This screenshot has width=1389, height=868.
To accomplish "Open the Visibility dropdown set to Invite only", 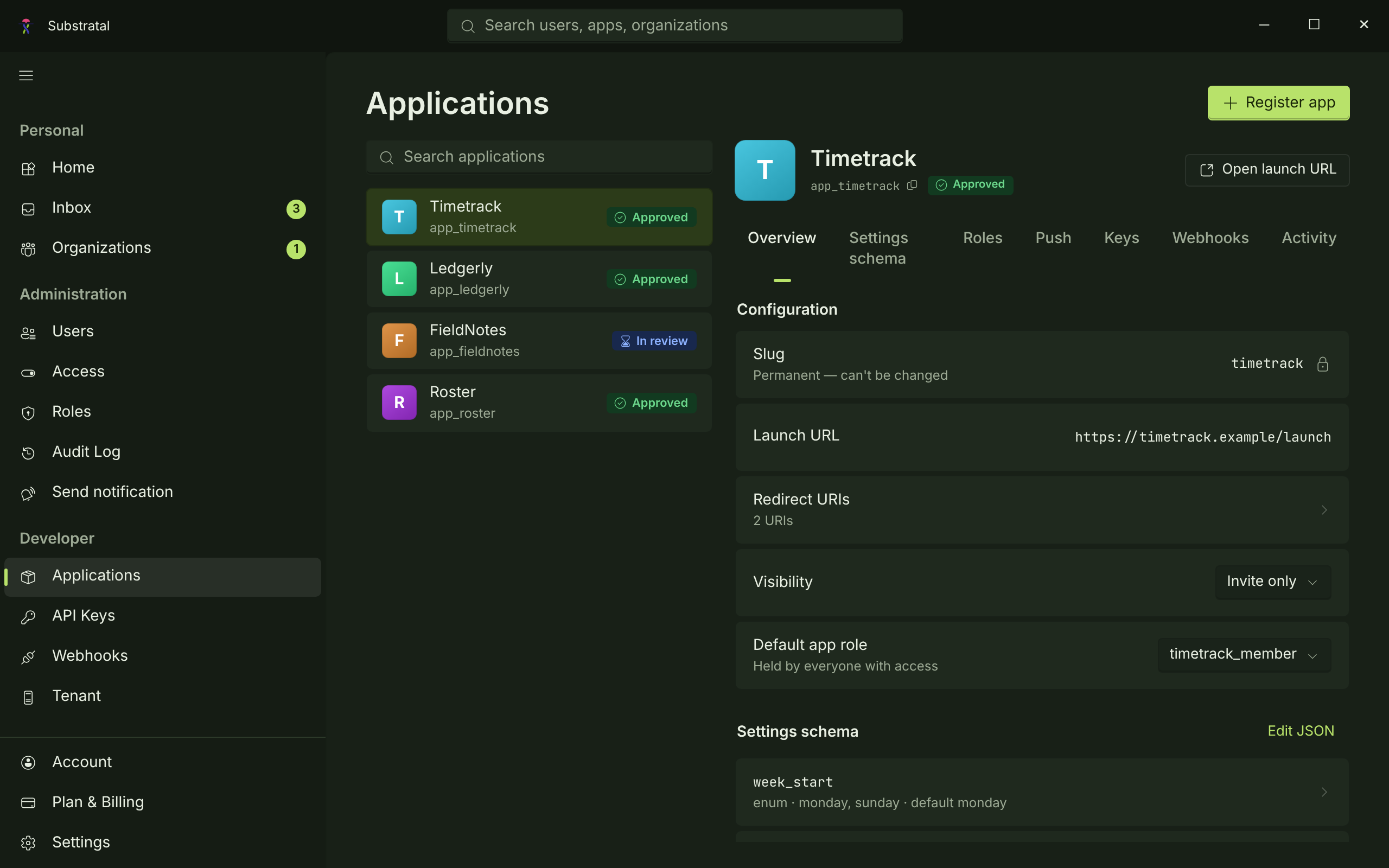I will point(1272,582).
